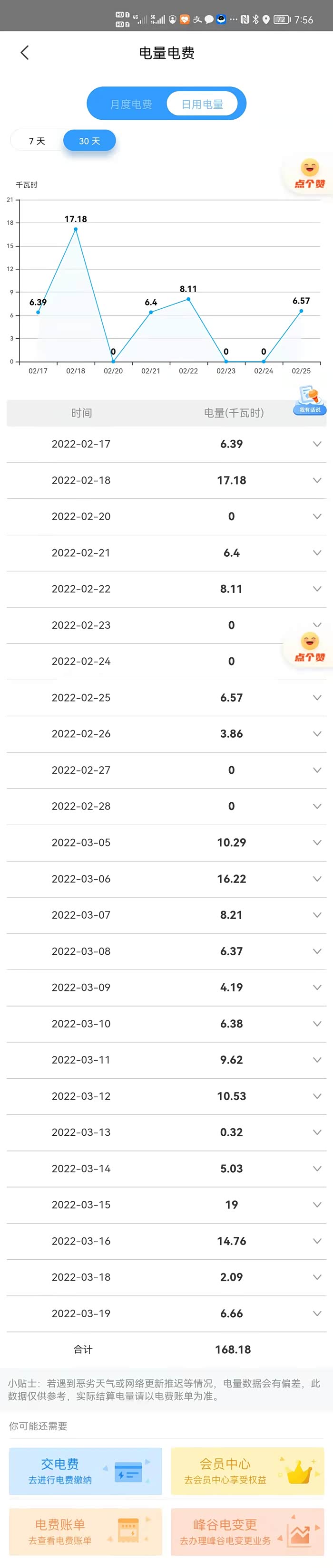The image size is (333, 1568).
Task: Select the 30 天 range
Action: pos(89,141)
